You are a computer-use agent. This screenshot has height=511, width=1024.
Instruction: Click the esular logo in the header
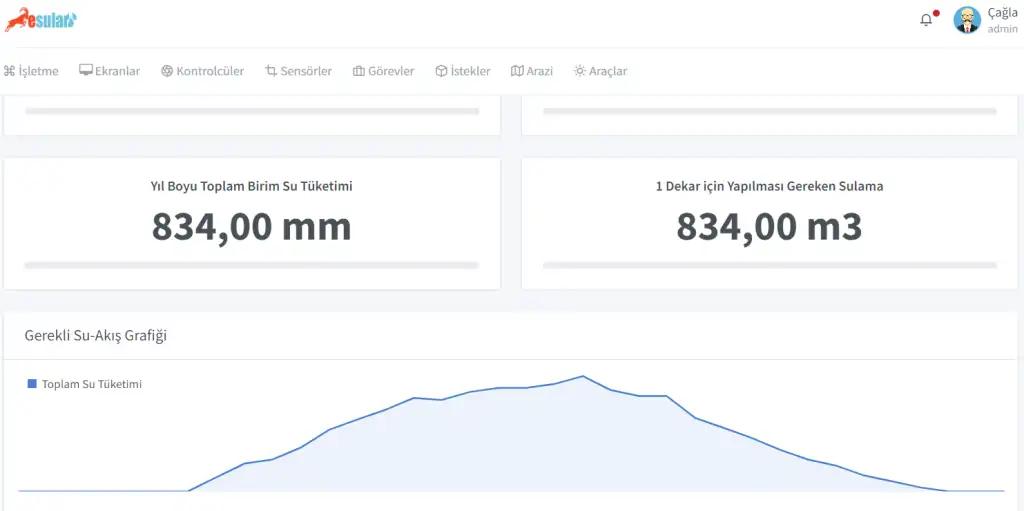click(40, 20)
